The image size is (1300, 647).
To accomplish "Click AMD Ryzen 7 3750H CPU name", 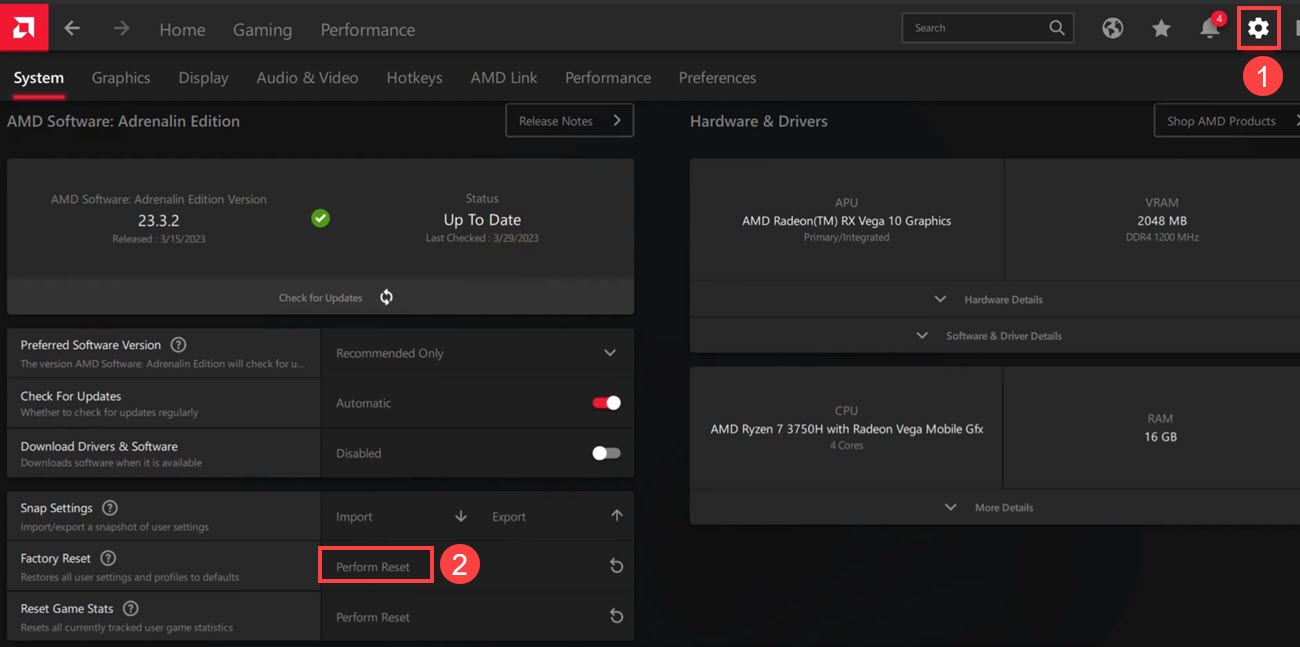I will (x=846, y=429).
